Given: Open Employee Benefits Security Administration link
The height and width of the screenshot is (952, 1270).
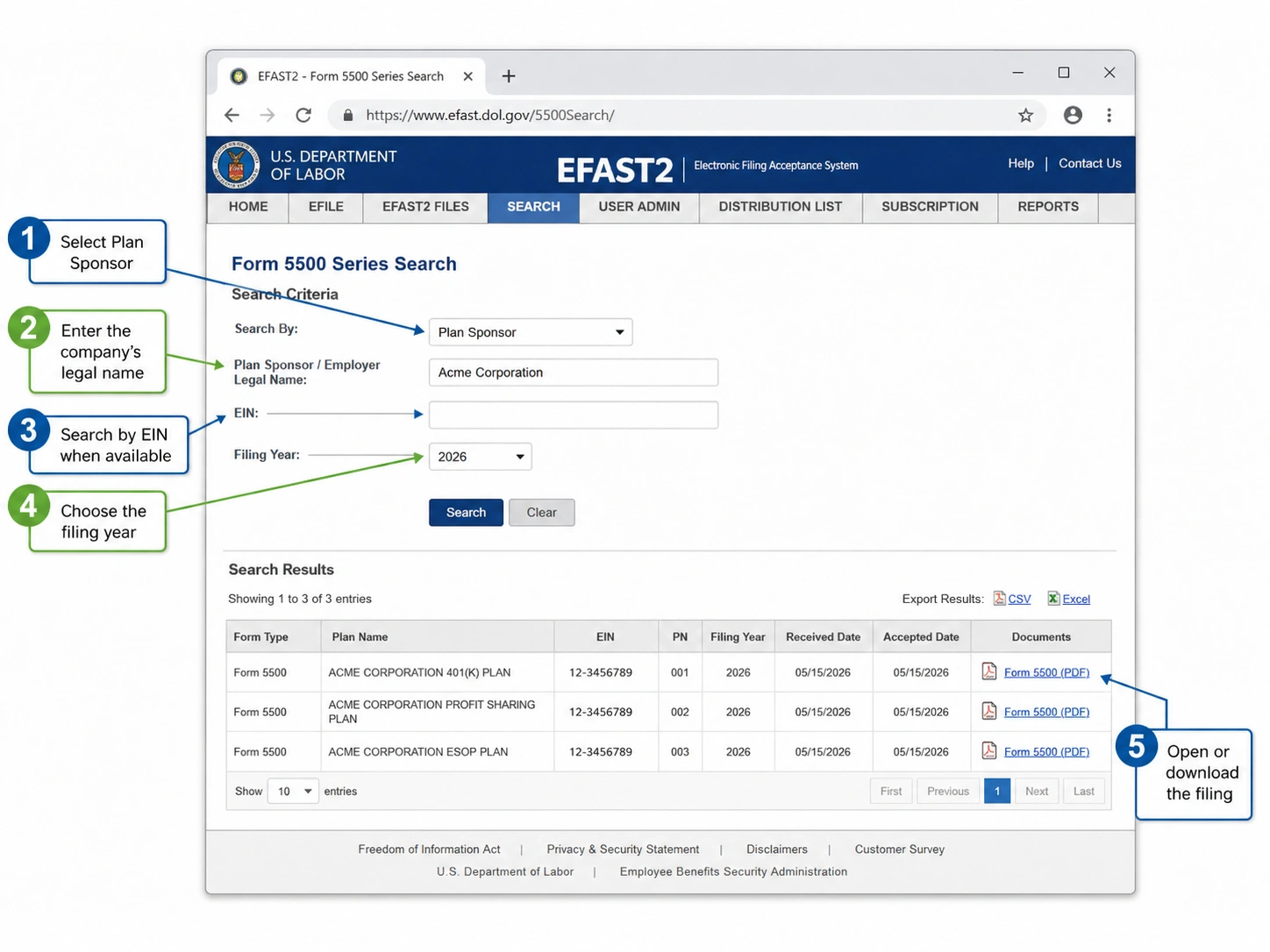Looking at the screenshot, I should [733, 871].
